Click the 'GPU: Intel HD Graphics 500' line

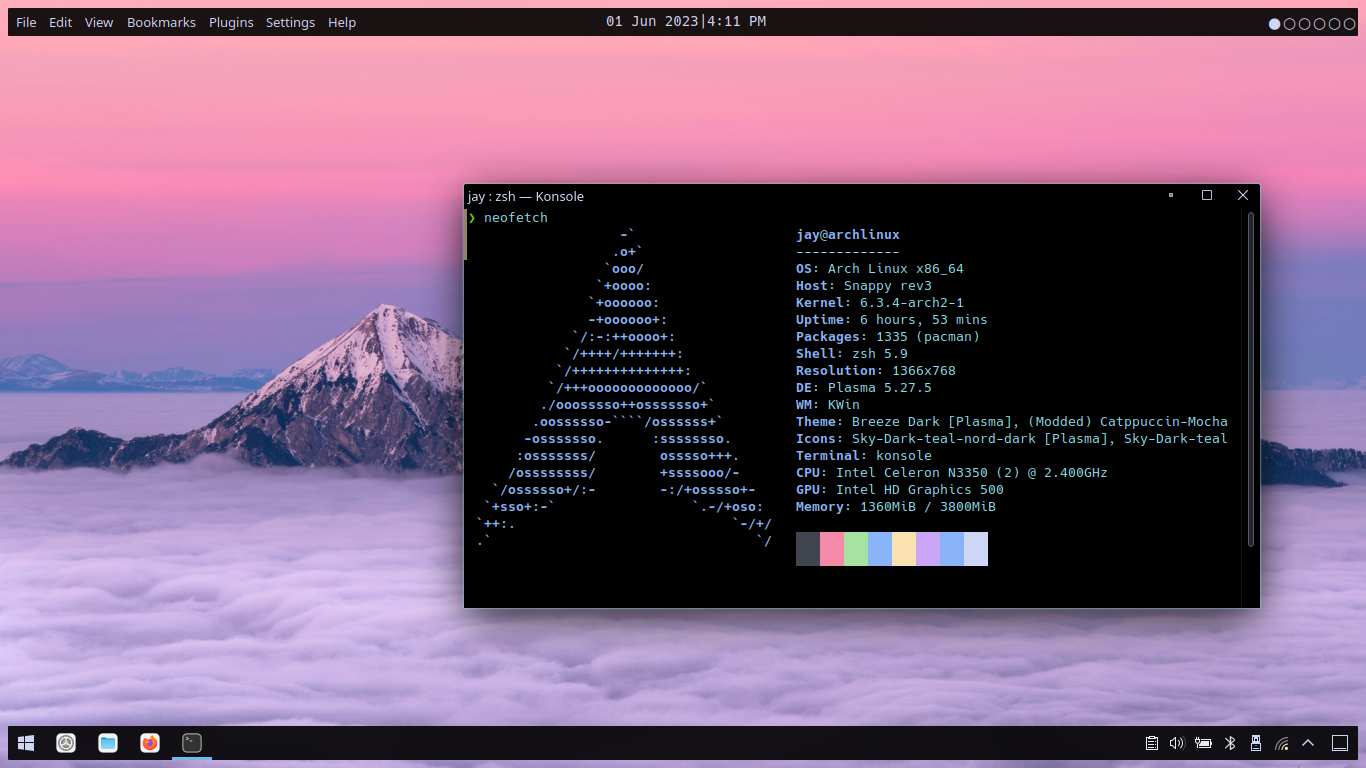(900, 490)
